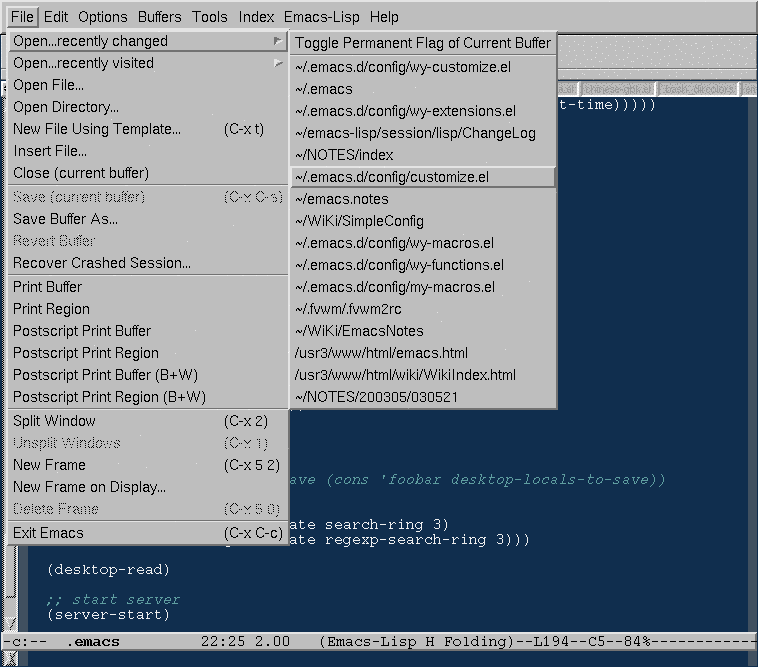Click 'Save Buffer As...' menu item
The height and width of the screenshot is (667, 758).
pos(65,219)
